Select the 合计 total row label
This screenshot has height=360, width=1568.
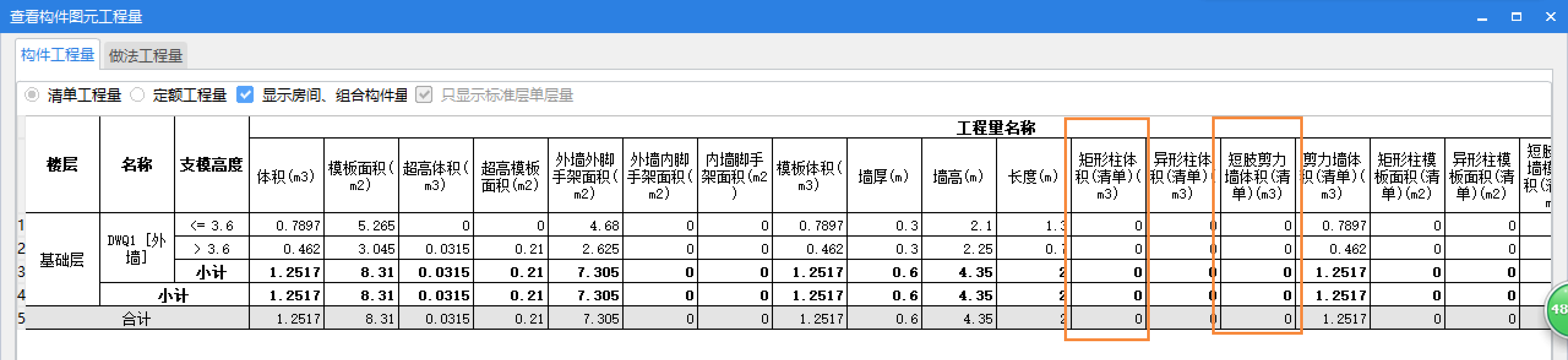point(137,319)
